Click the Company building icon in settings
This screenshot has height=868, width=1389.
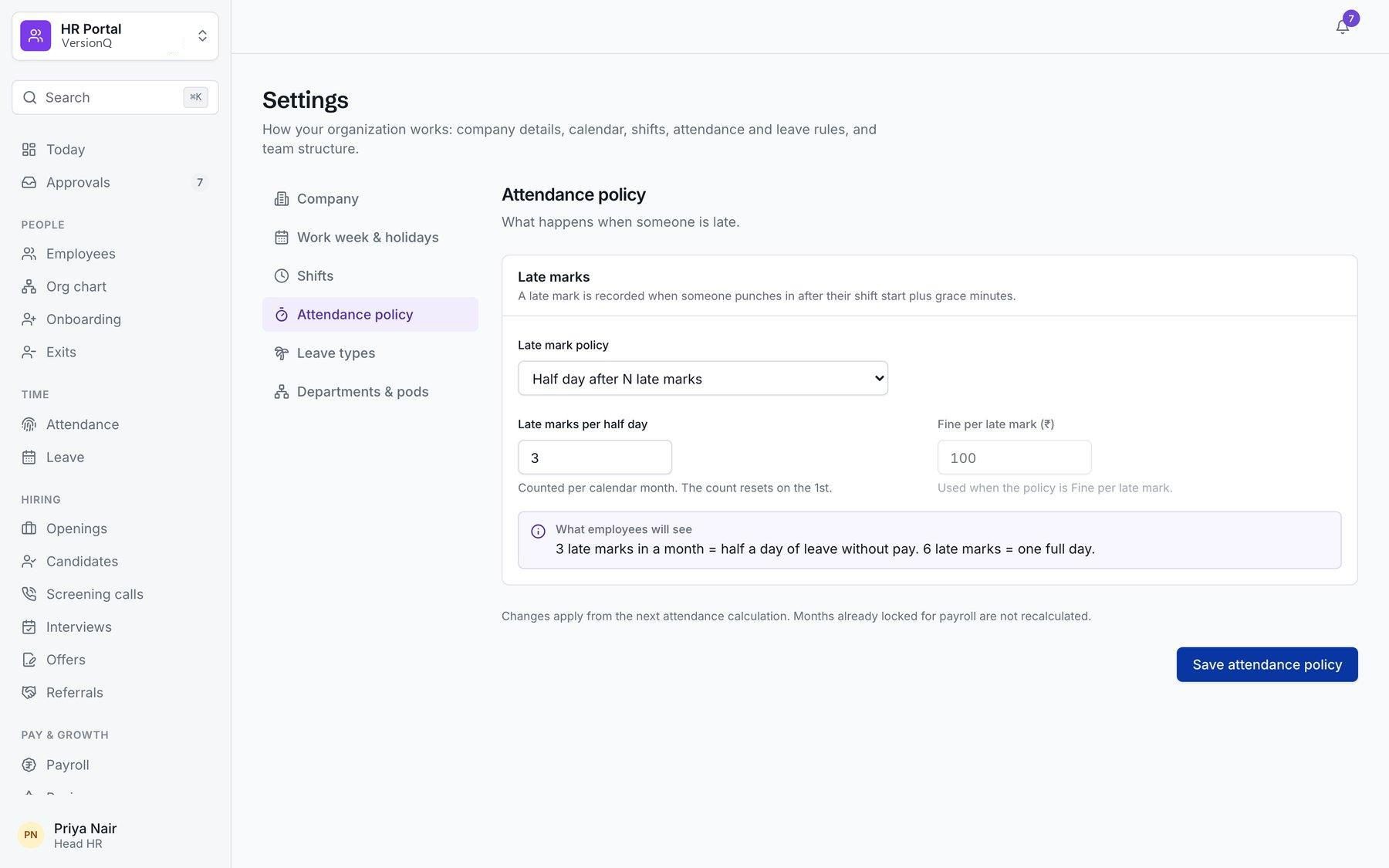pos(282,199)
